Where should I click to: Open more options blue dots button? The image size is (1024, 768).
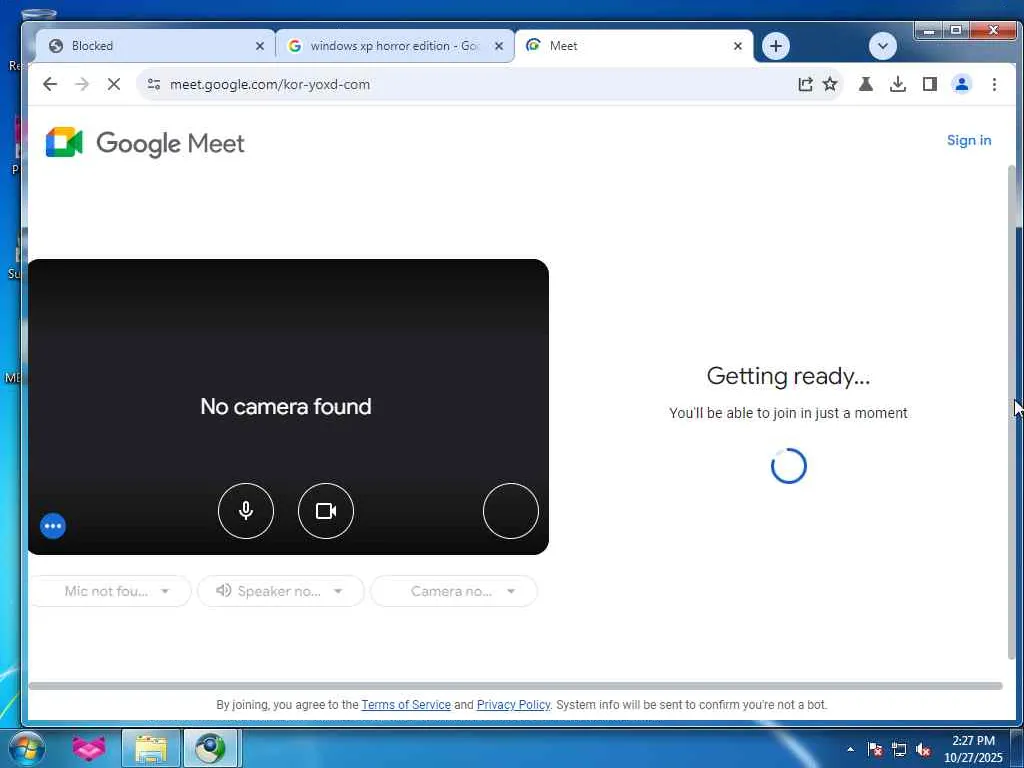[53, 526]
